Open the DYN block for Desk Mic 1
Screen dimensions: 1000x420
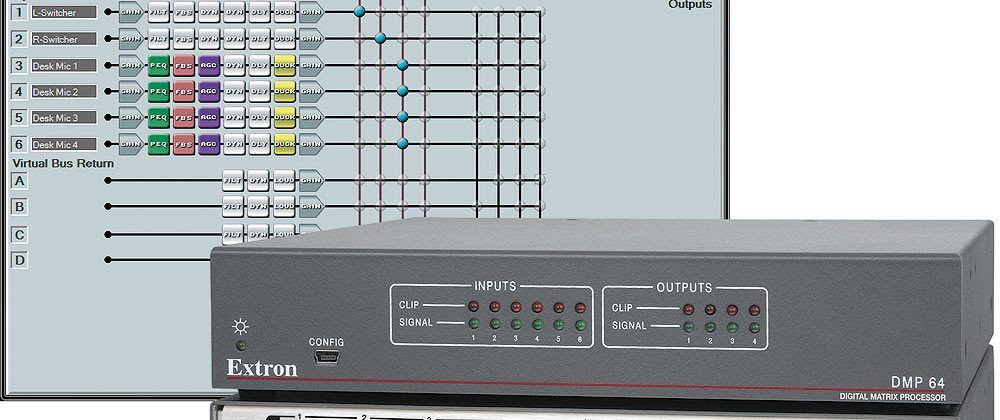point(234,65)
